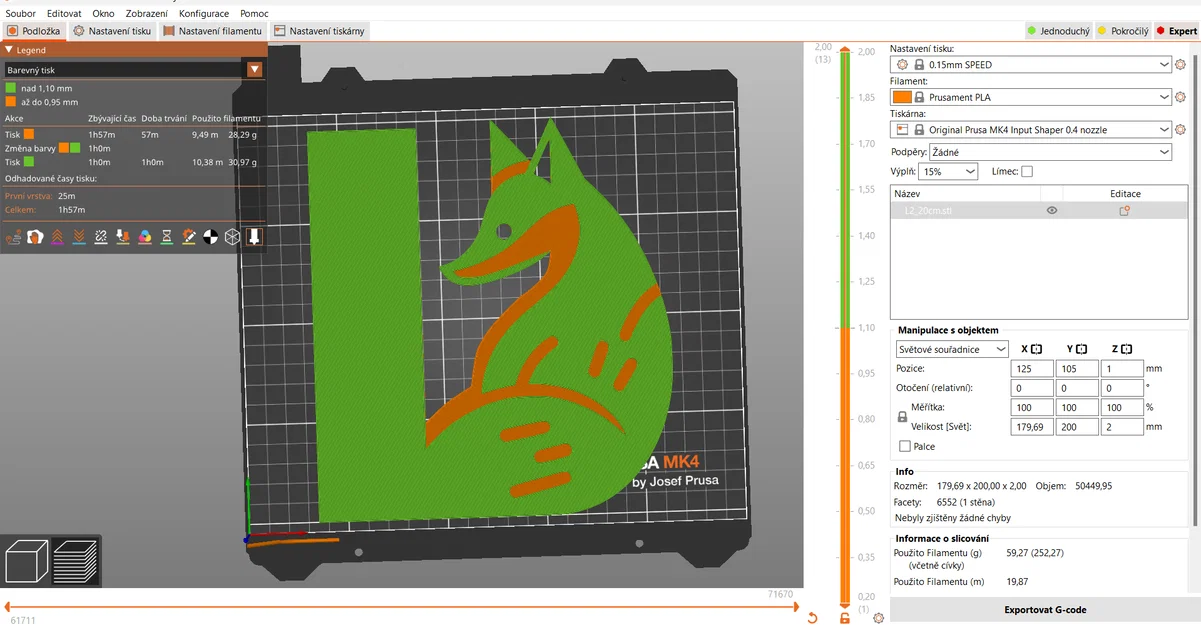Open the Barevný tisk view type dropdown
Viewport: 1201px width, 625px height.
pyautogui.click(x=133, y=70)
